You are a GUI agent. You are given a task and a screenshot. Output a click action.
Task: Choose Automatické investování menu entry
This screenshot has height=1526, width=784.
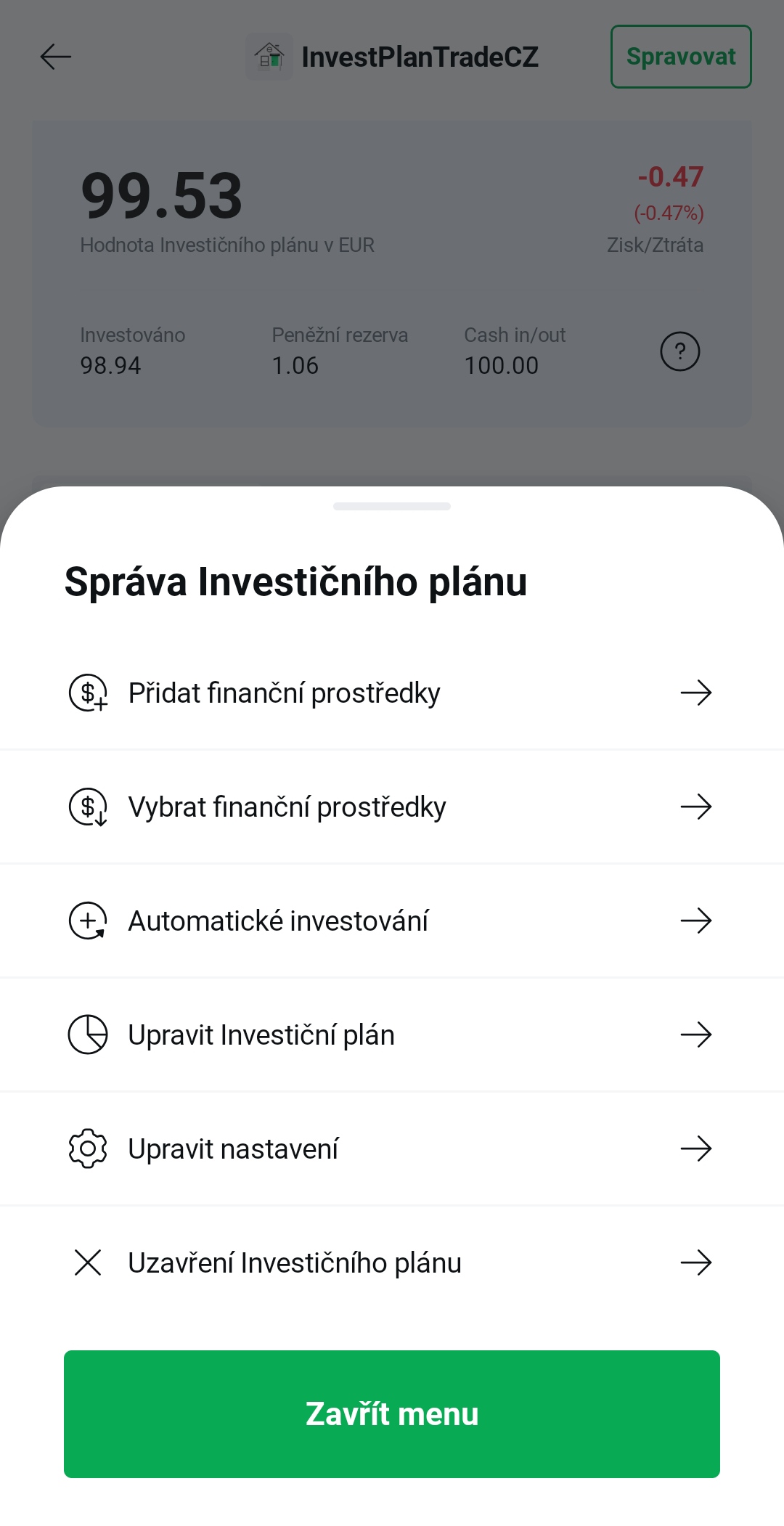(x=278, y=921)
